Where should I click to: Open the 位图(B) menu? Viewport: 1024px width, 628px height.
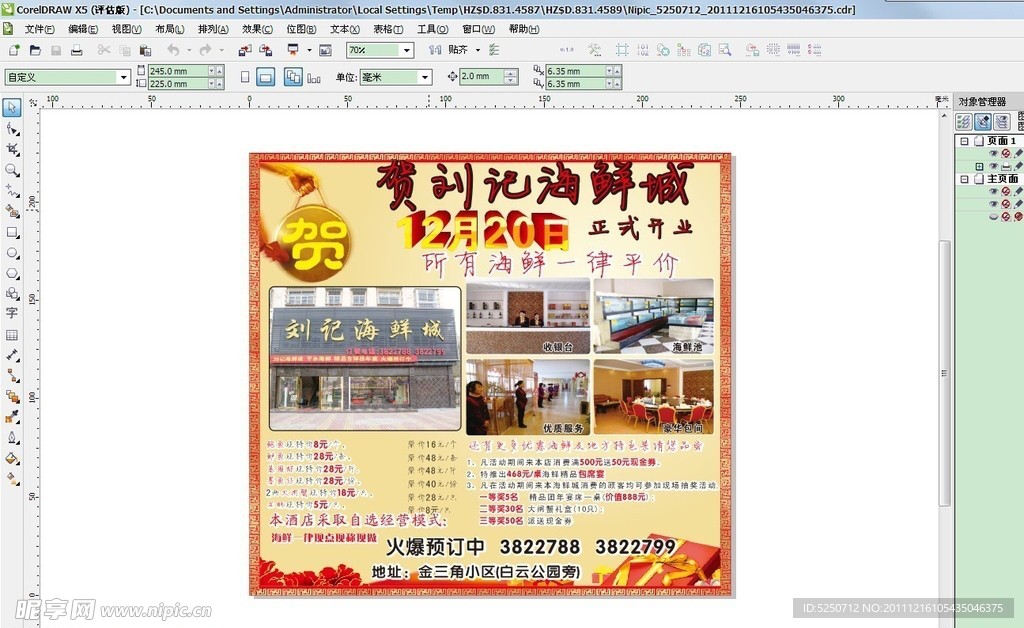pyautogui.click(x=301, y=29)
